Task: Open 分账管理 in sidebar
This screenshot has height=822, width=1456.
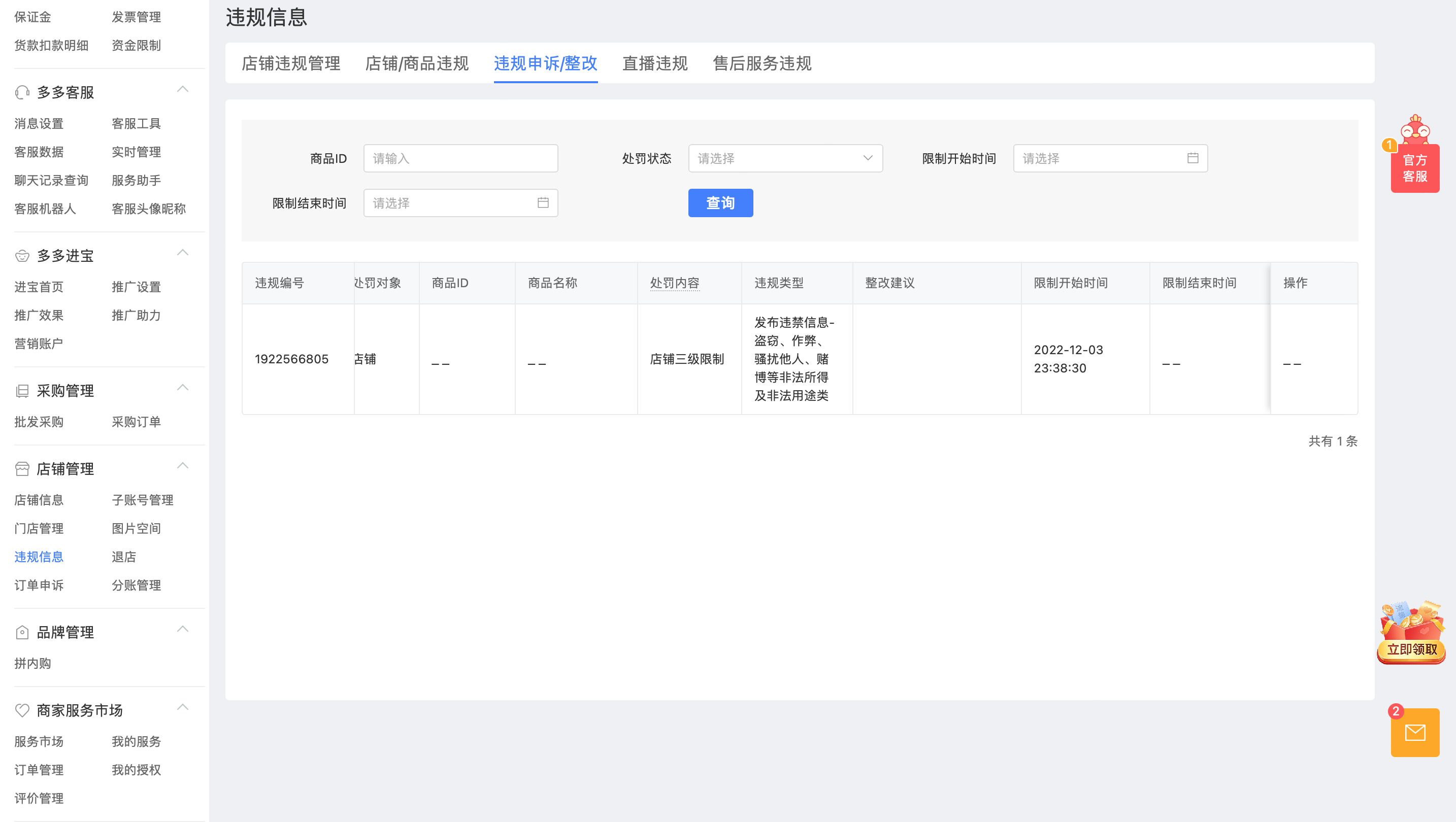Action: 136,585
